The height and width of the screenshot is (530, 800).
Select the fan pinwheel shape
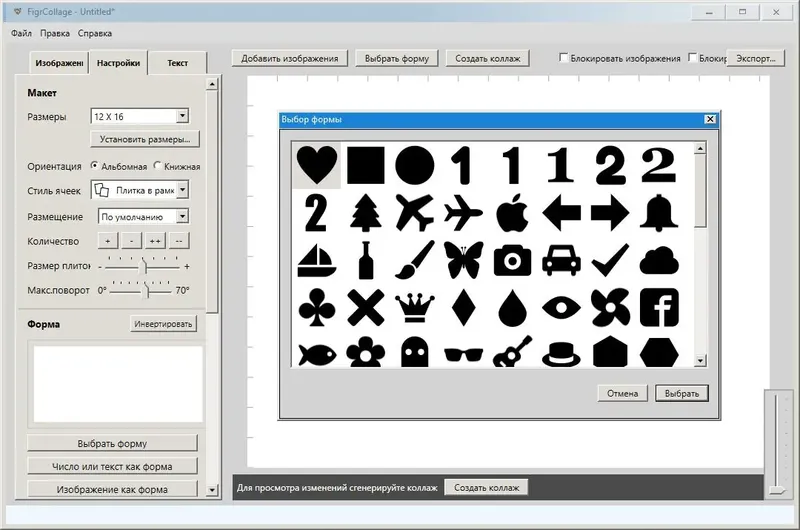tap(610, 308)
